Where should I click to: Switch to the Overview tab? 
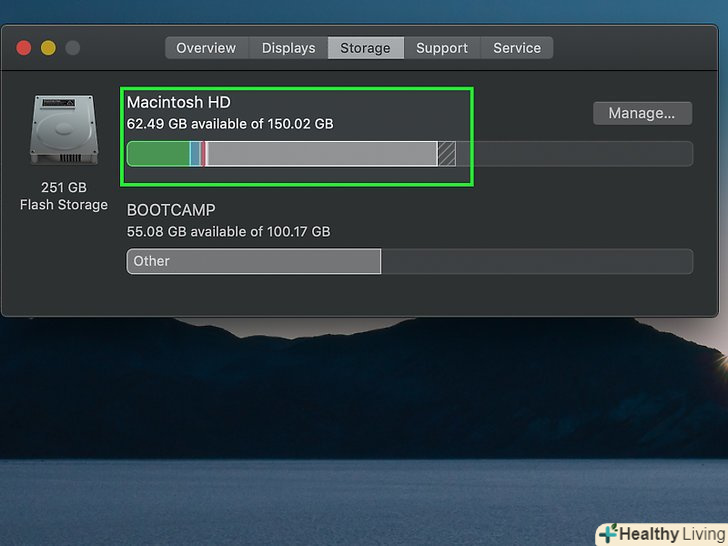pyautogui.click(x=207, y=48)
